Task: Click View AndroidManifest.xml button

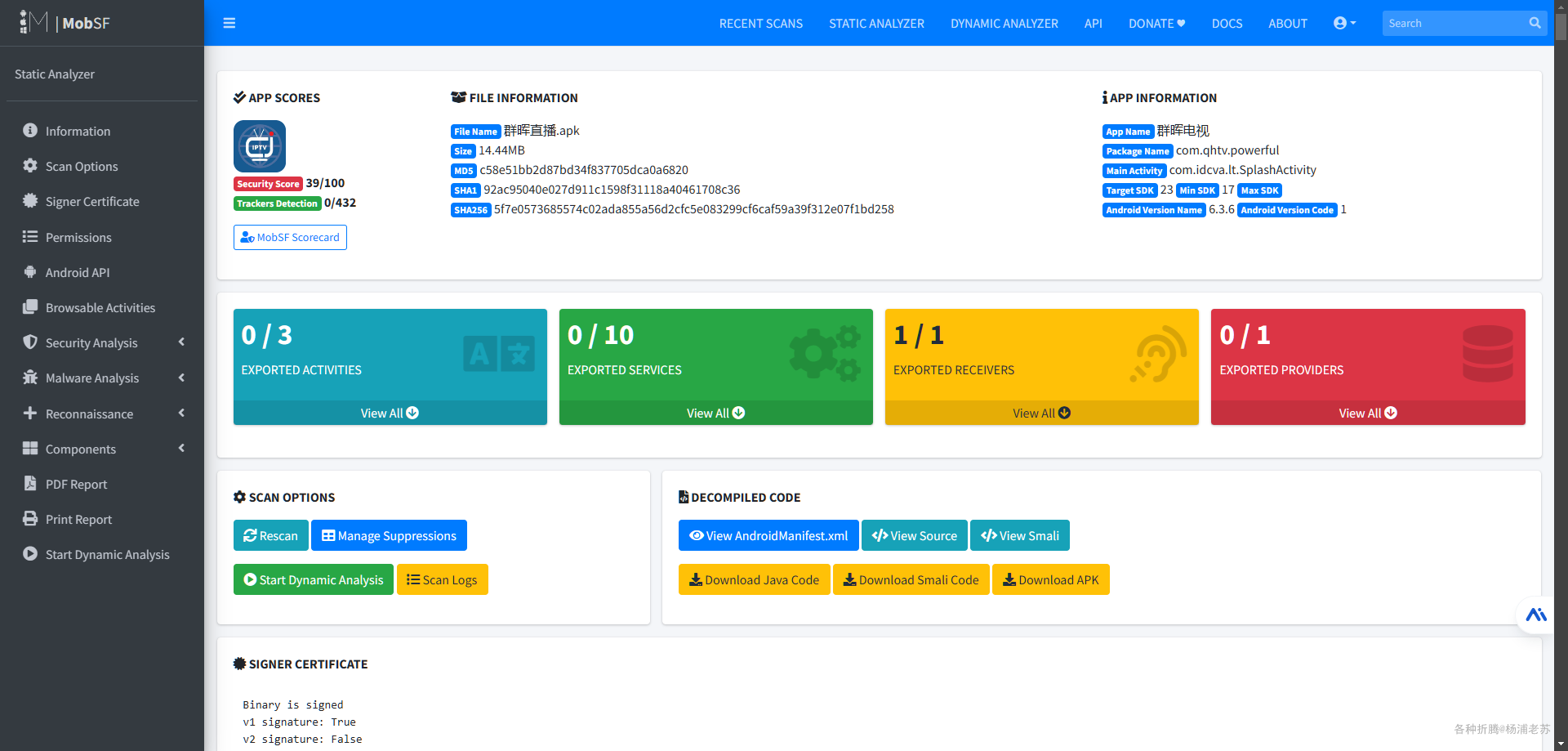Action: coord(768,535)
